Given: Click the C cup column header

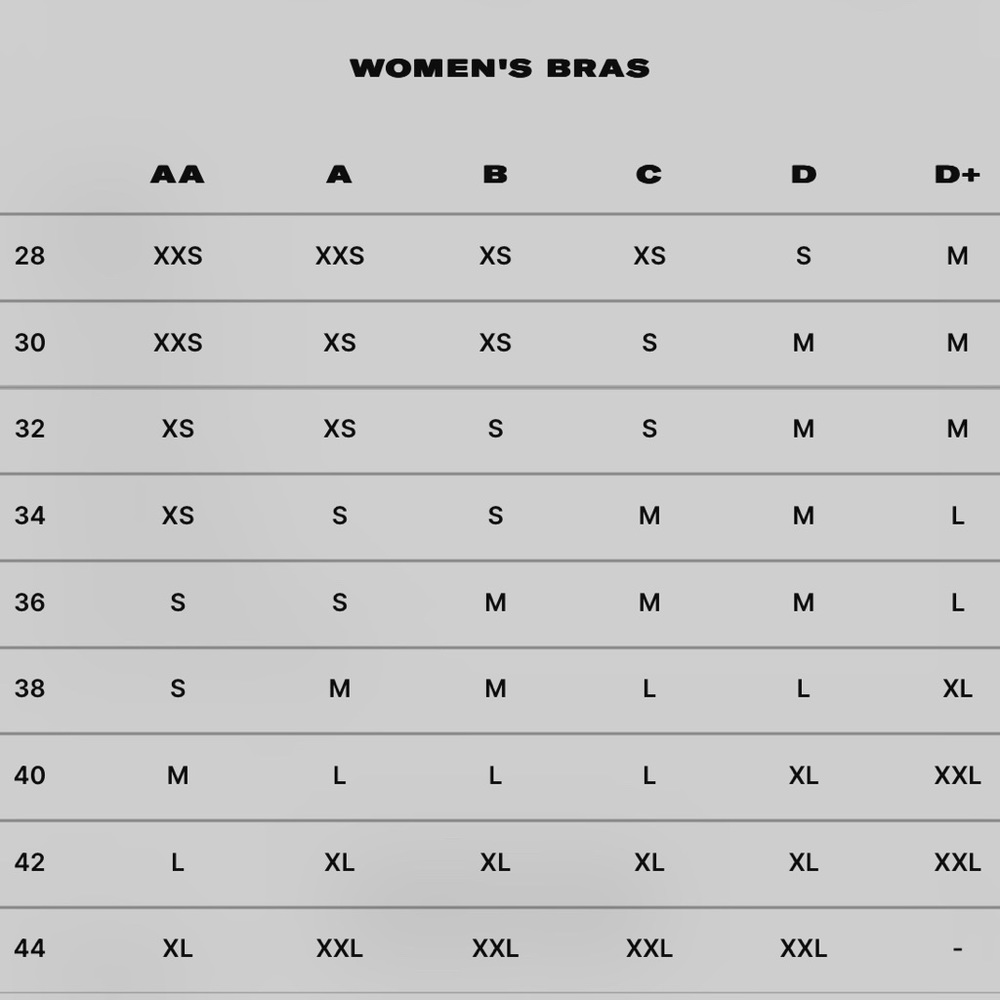Looking at the screenshot, I should tap(649, 174).
